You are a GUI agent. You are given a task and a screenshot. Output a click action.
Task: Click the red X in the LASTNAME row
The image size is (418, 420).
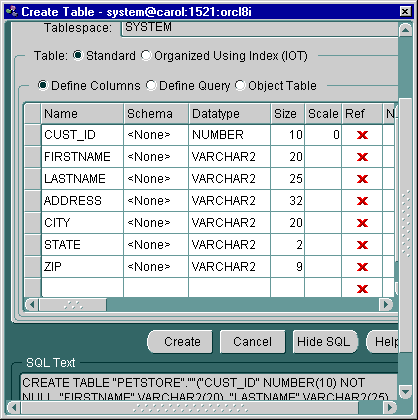pyautogui.click(x=362, y=179)
